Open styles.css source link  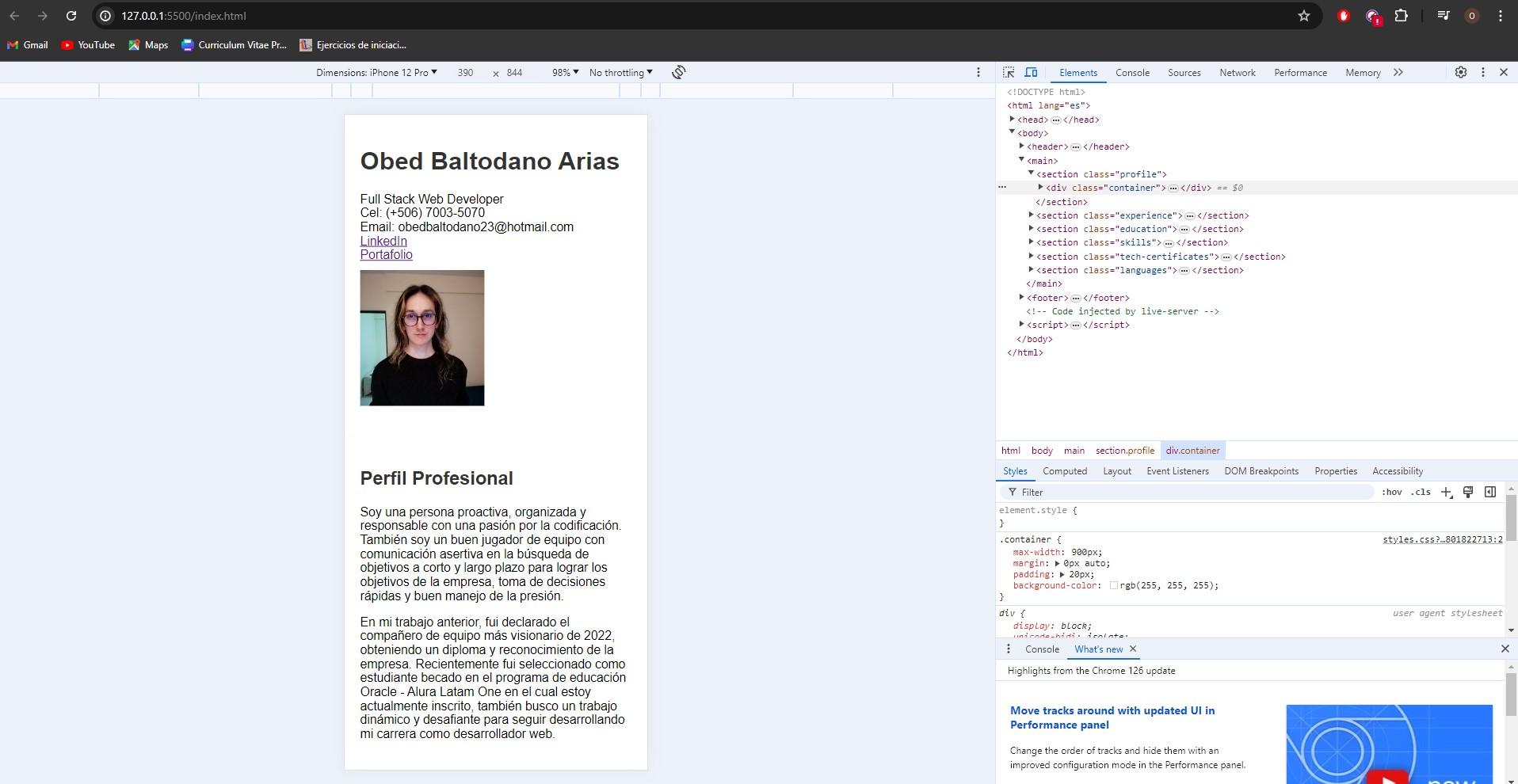1442,539
